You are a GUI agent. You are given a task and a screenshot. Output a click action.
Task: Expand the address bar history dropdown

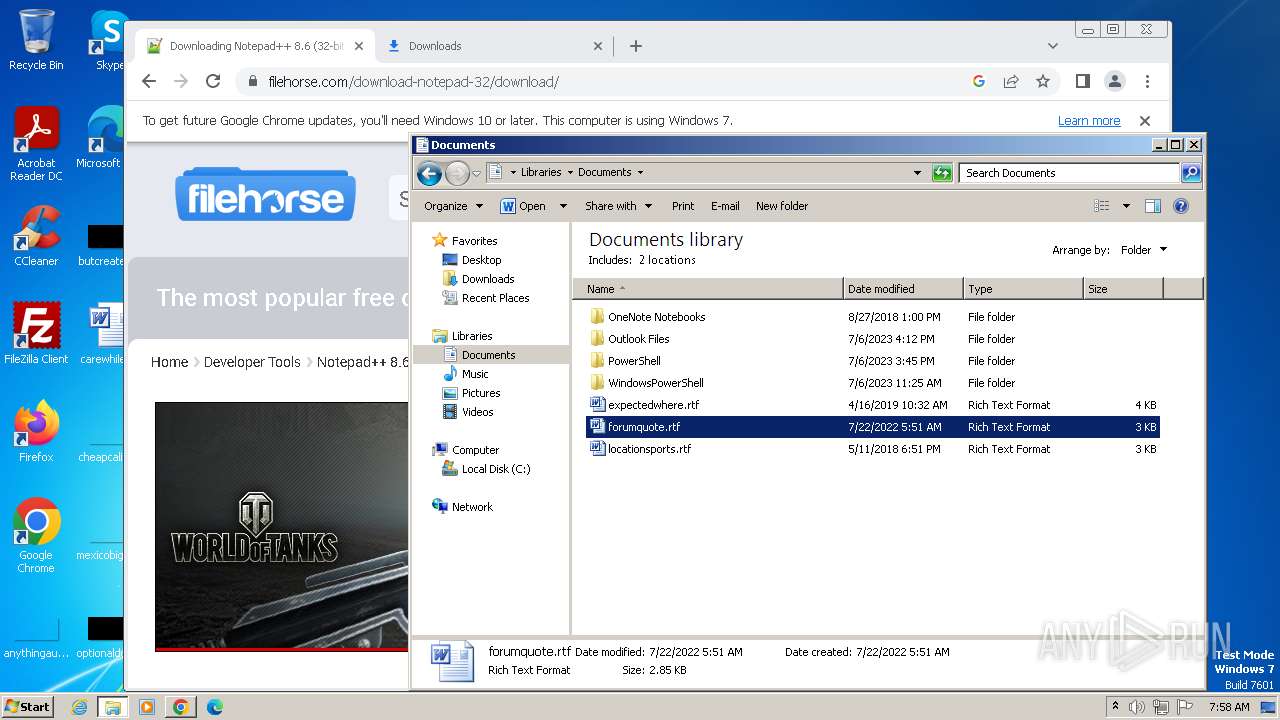click(x=917, y=173)
